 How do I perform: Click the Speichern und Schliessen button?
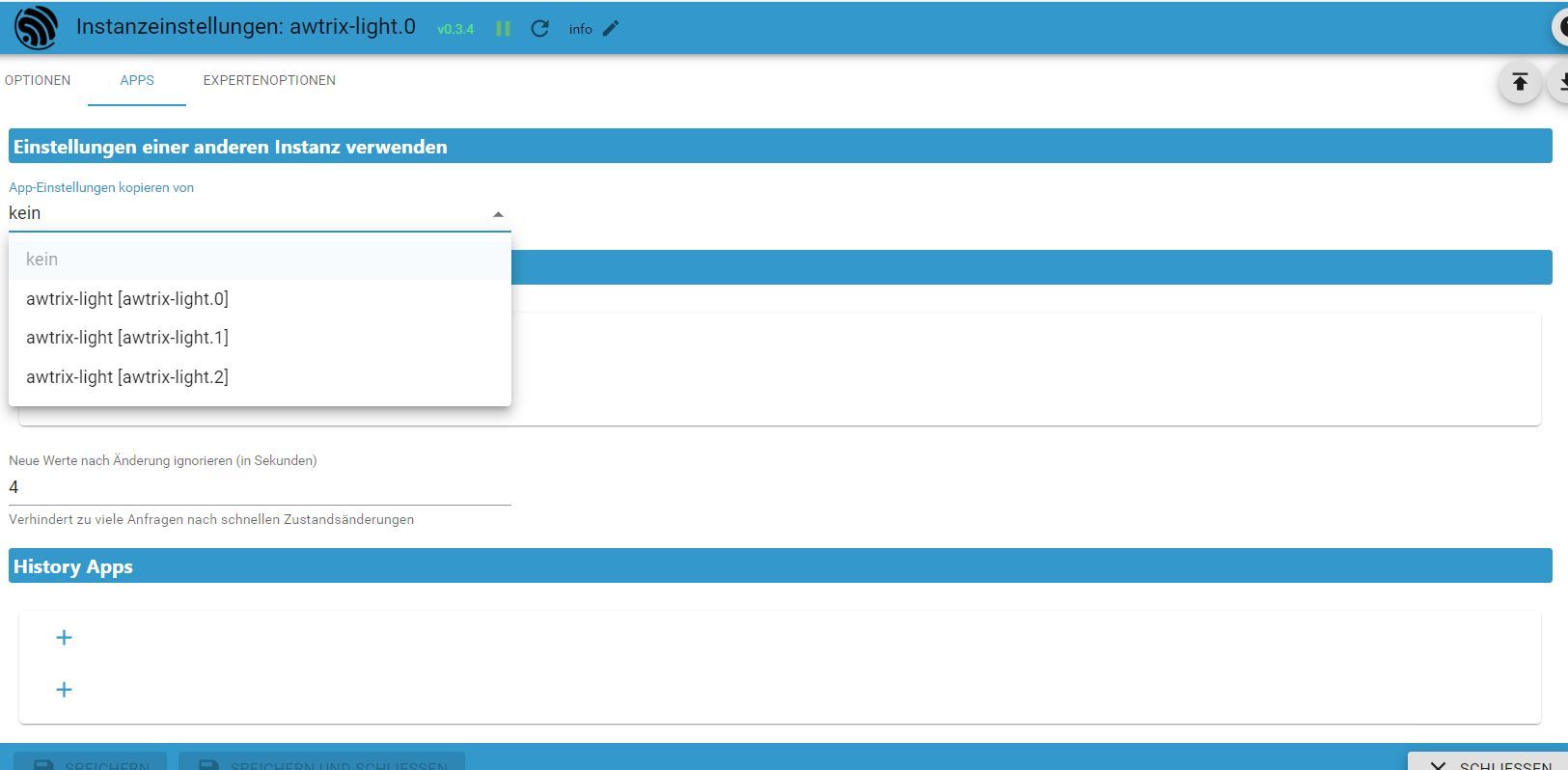[321, 762]
